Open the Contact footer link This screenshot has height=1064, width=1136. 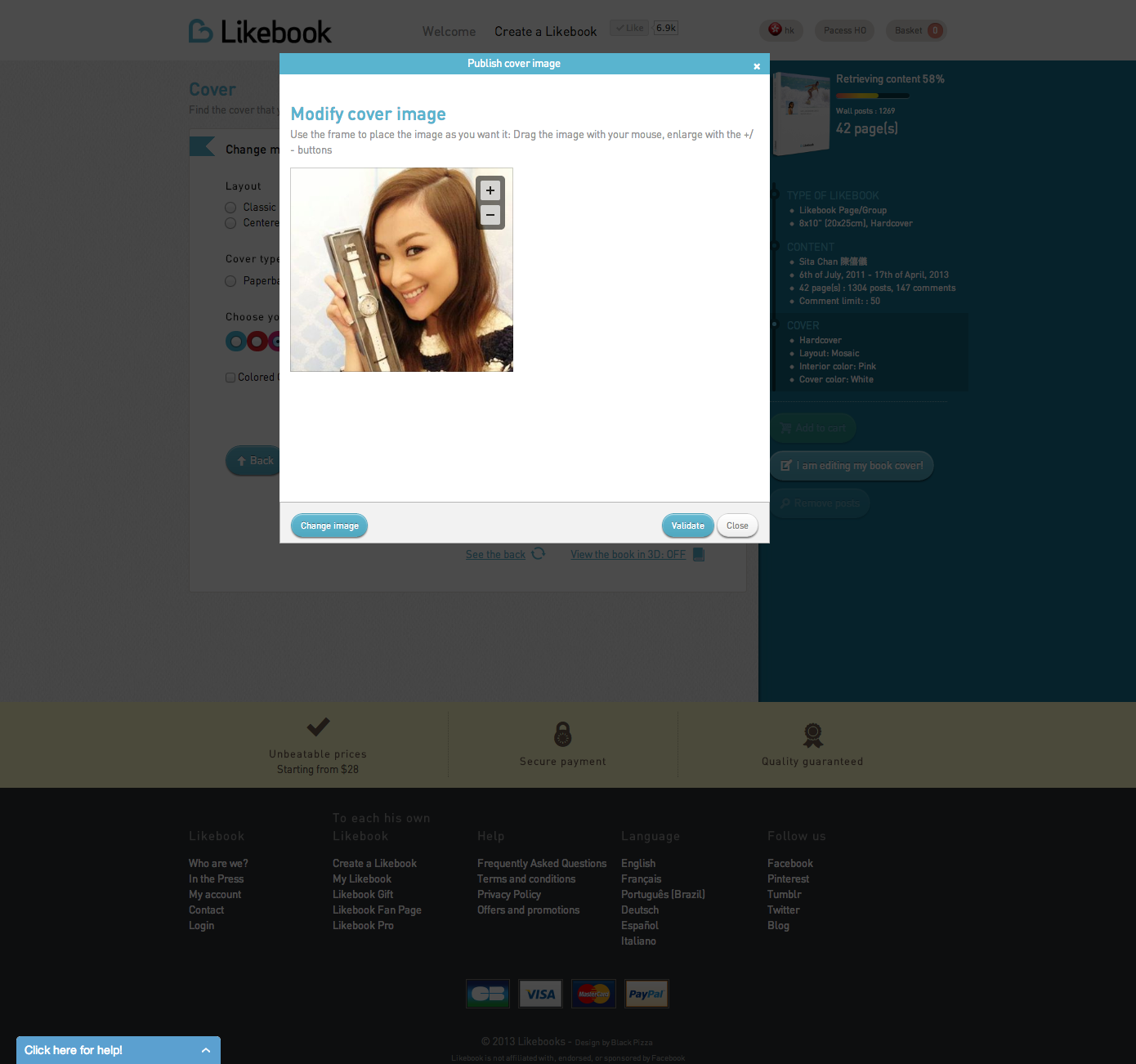point(206,910)
